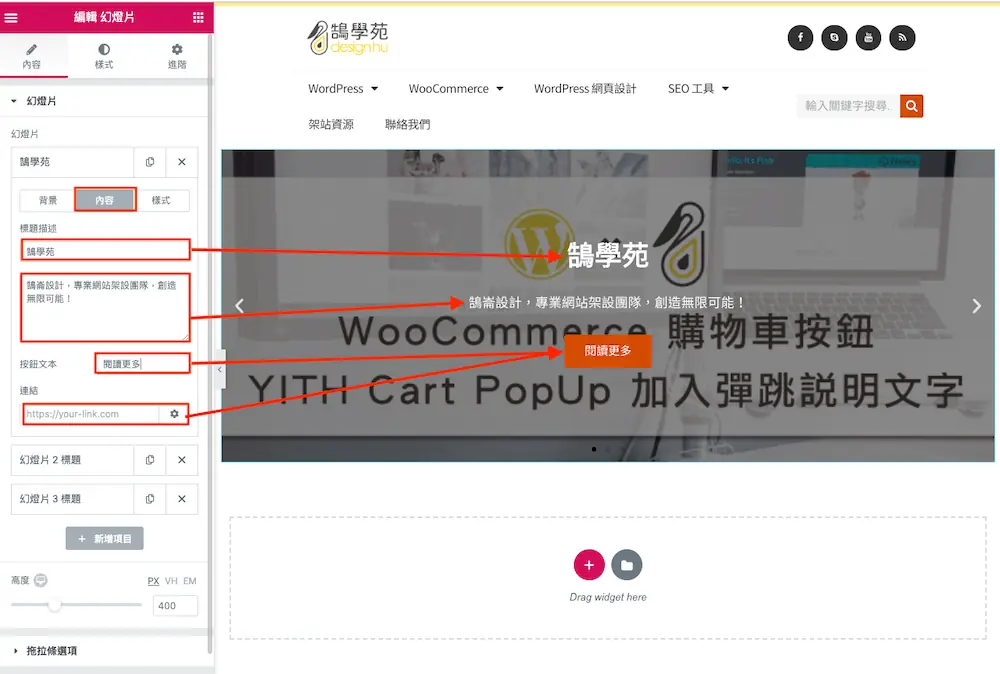This screenshot has height=674, width=1000.
Task: Open the WordPress dropdown menu
Action: click(x=343, y=89)
